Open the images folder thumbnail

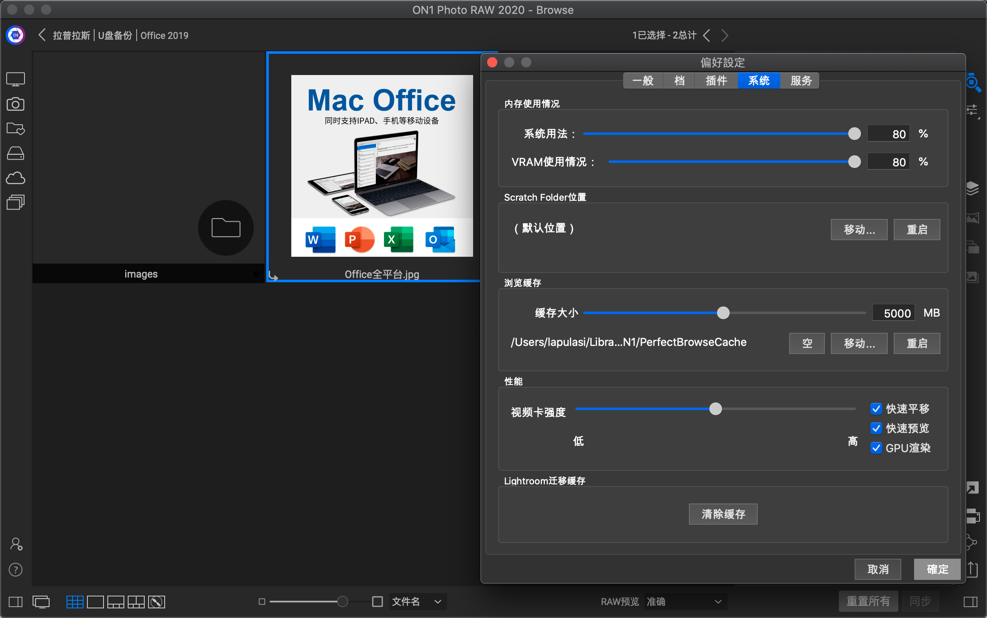tap(148, 167)
